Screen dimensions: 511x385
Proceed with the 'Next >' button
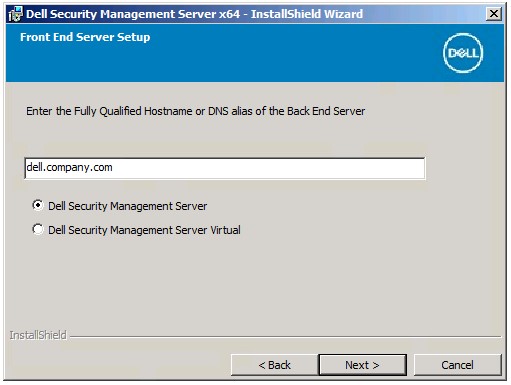click(x=363, y=365)
